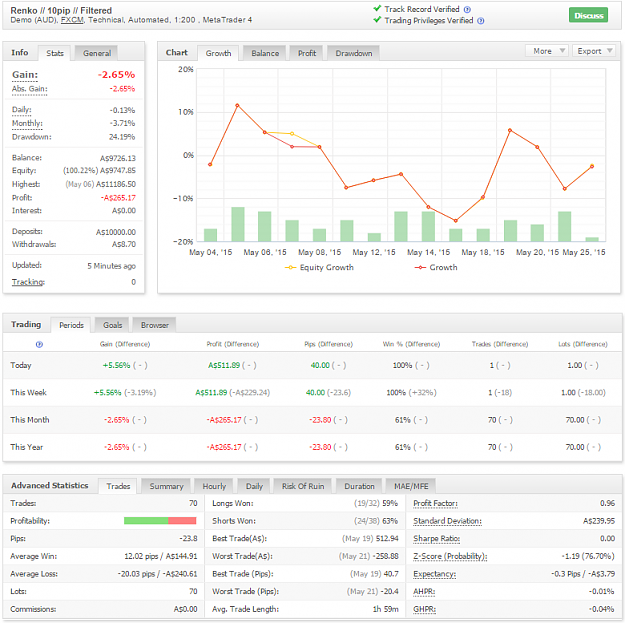Select the Drawdown chart tab
Screen dimensions: 625x623
point(354,53)
